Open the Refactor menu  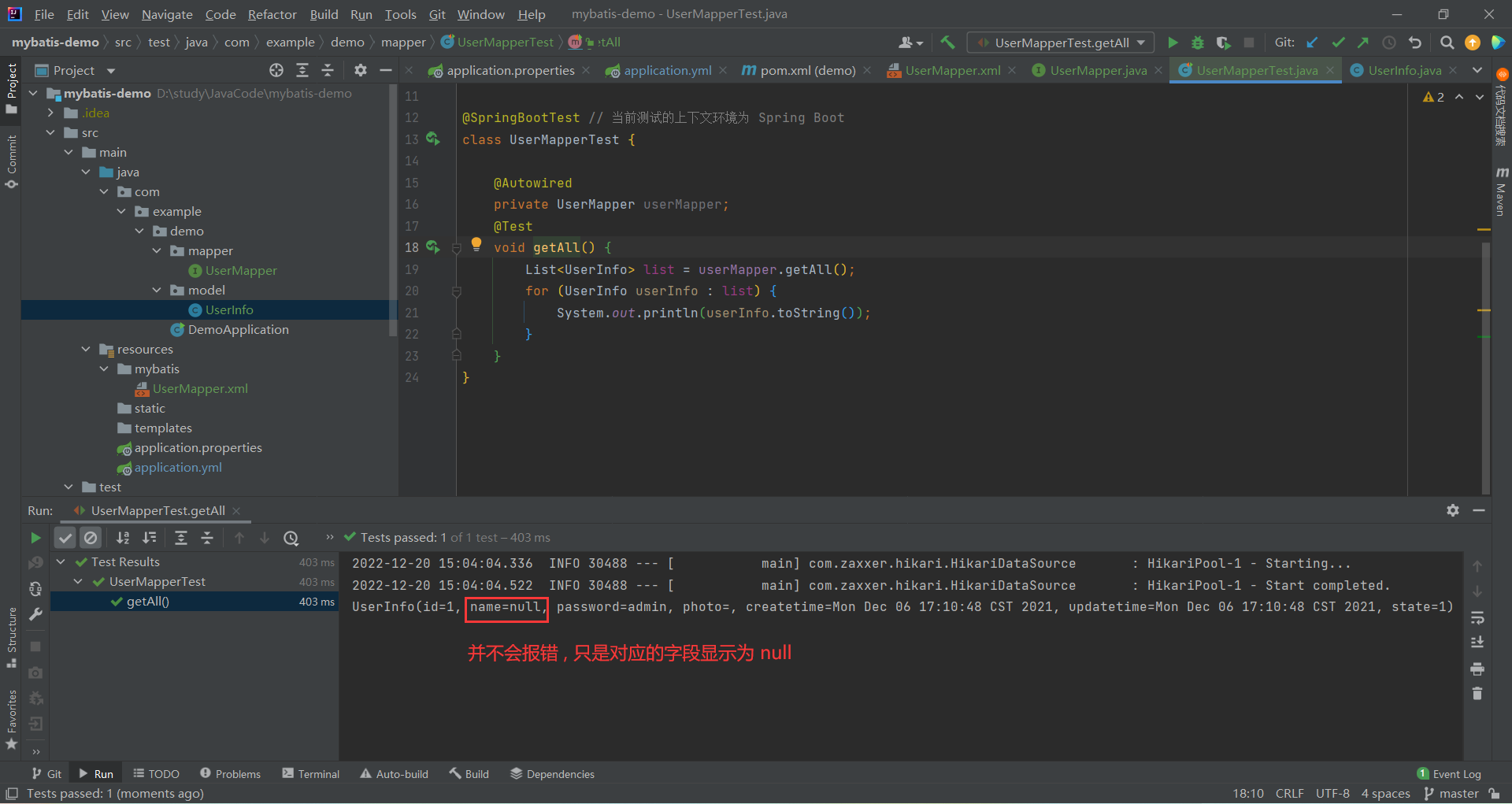pos(272,14)
